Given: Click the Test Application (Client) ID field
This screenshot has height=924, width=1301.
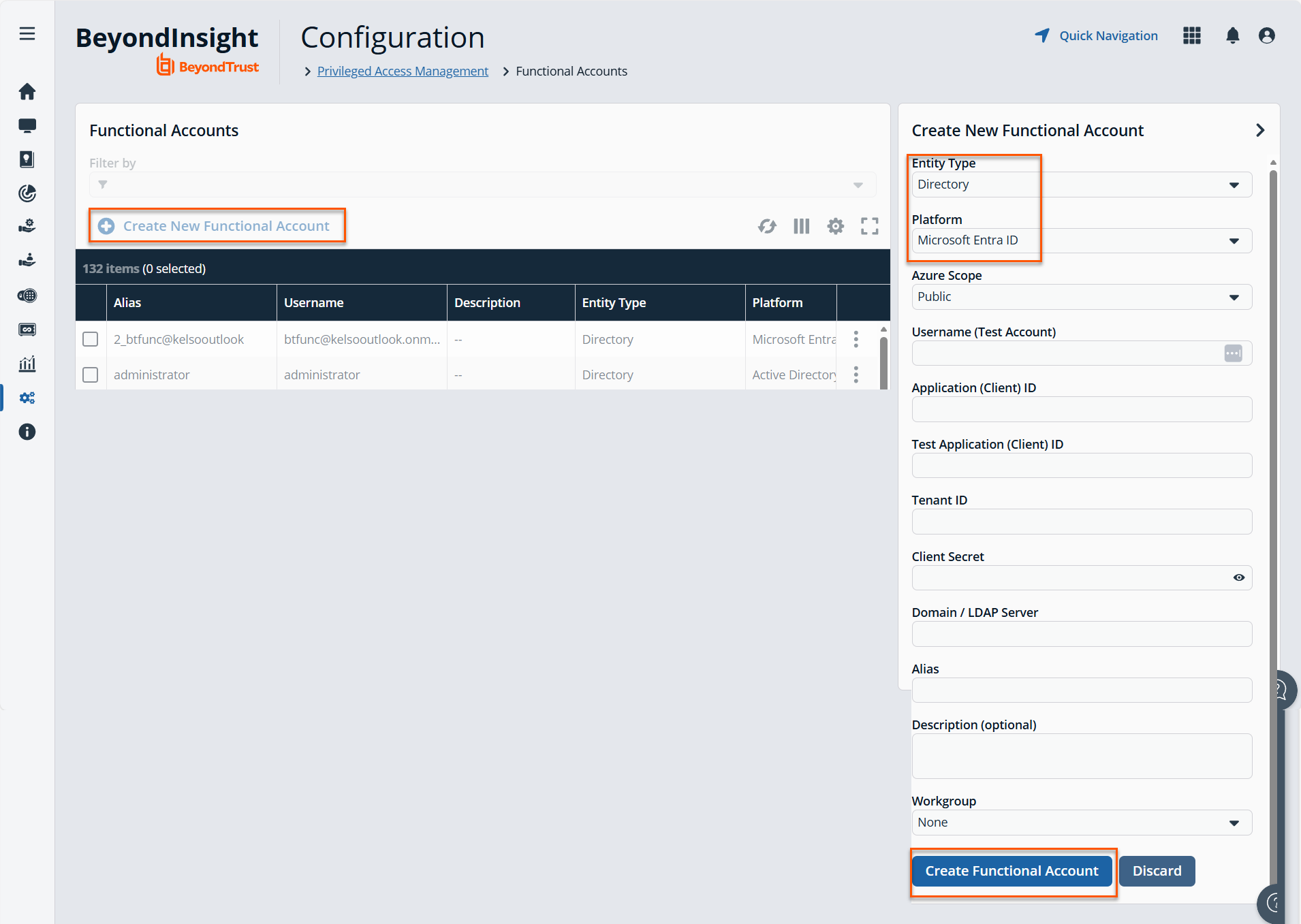Looking at the screenshot, I should 1082,466.
